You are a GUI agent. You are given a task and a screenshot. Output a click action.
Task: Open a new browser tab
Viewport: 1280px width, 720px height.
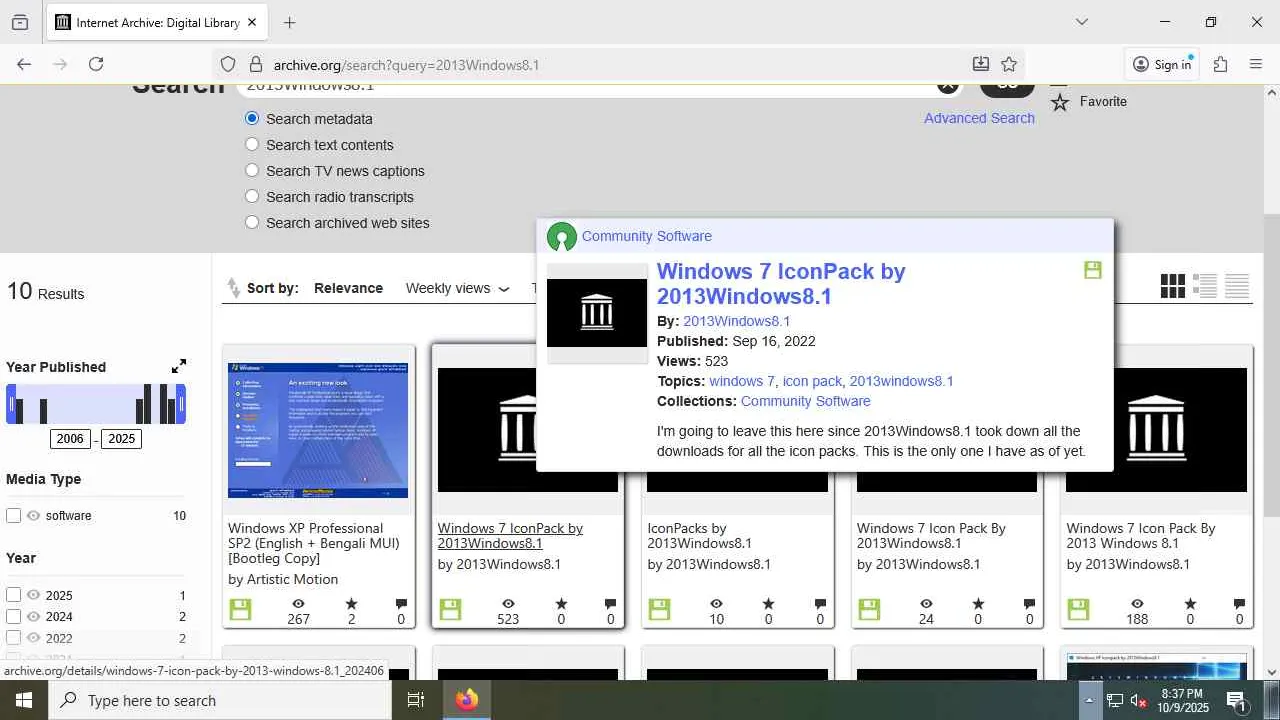pos(289,22)
